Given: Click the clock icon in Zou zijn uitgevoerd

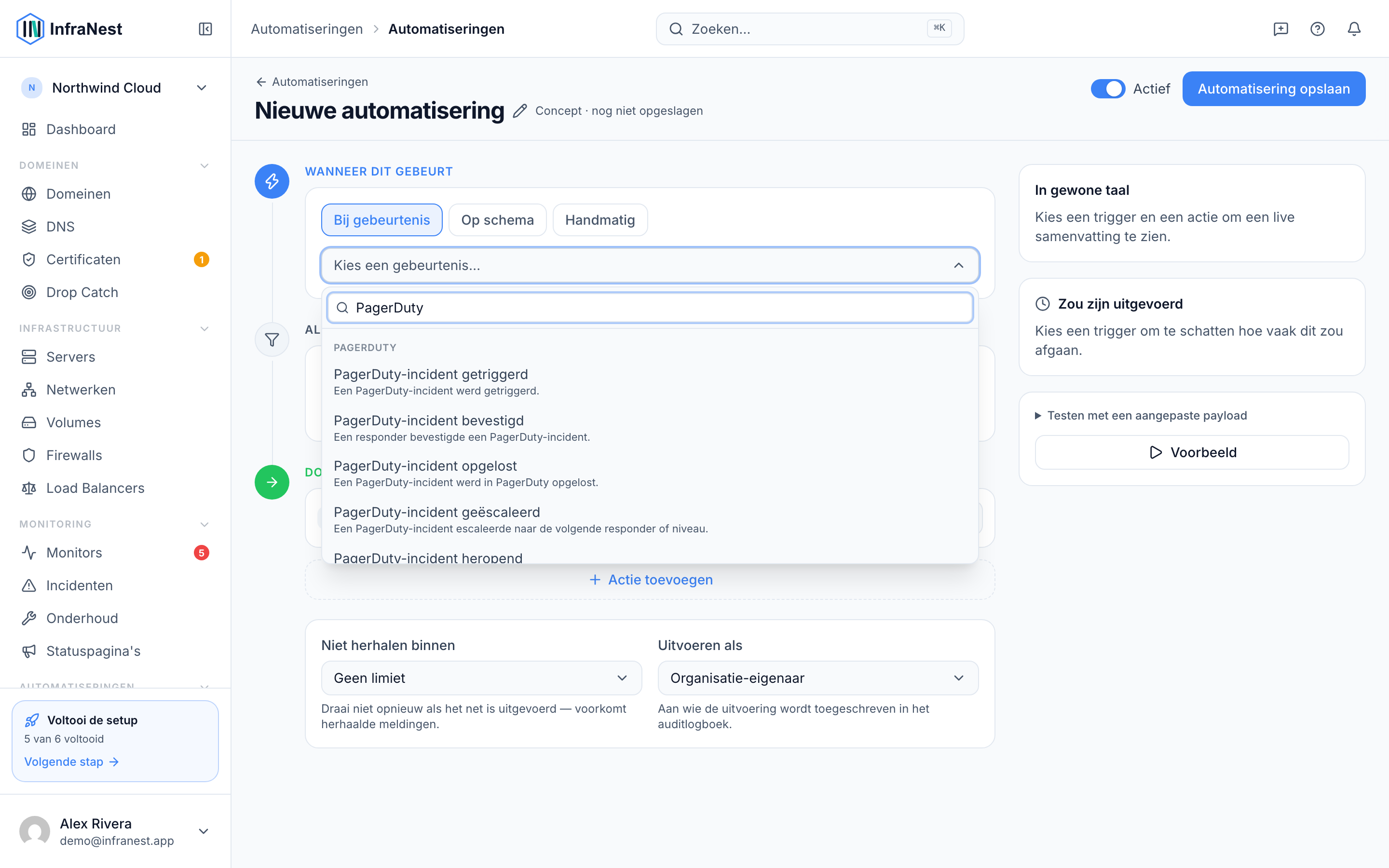Looking at the screenshot, I should (1042, 304).
